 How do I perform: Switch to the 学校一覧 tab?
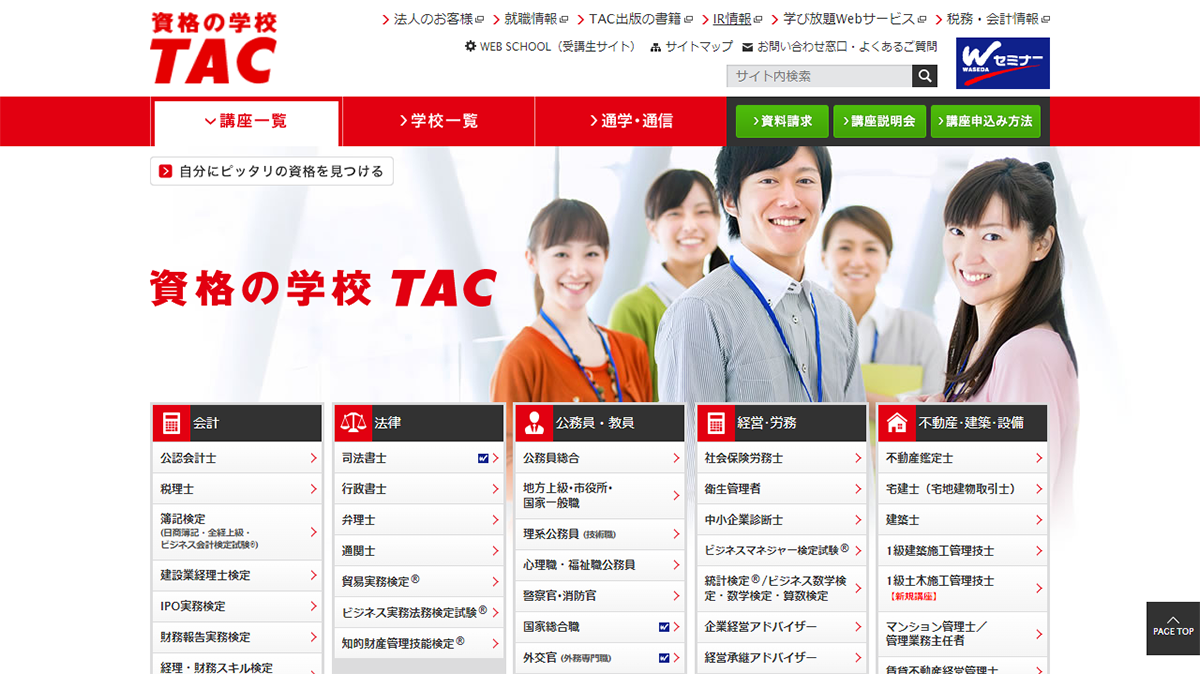pyautogui.click(x=437, y=120)
